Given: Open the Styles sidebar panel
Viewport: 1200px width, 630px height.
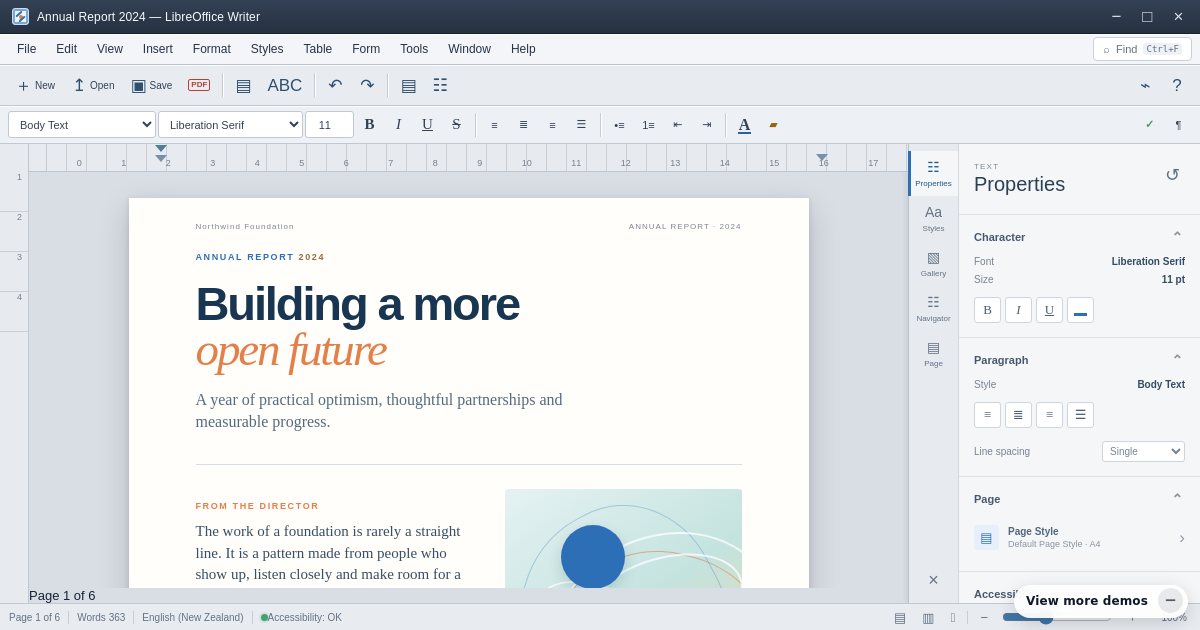Looking at the screenshot, I should (933, 218).
